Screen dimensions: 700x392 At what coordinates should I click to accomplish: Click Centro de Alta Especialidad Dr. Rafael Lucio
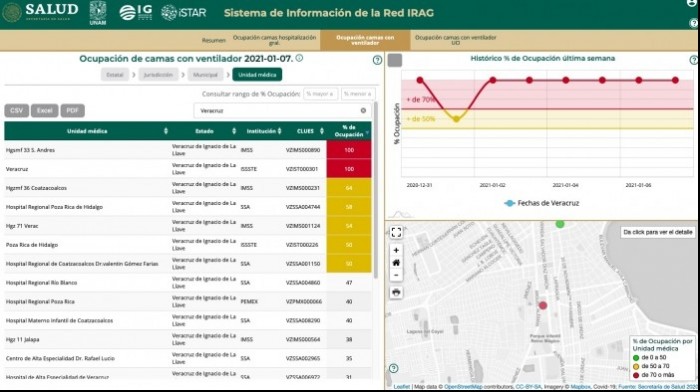60,359
